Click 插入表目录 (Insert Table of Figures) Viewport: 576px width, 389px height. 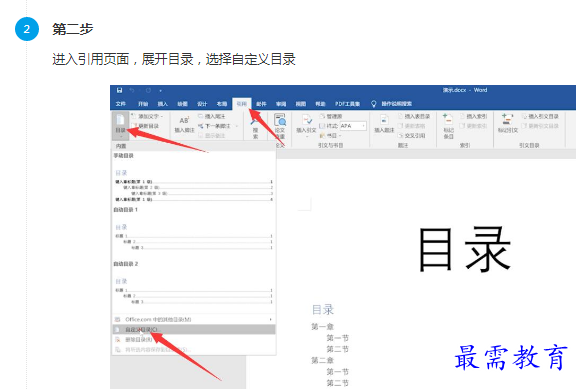[414, 116]
